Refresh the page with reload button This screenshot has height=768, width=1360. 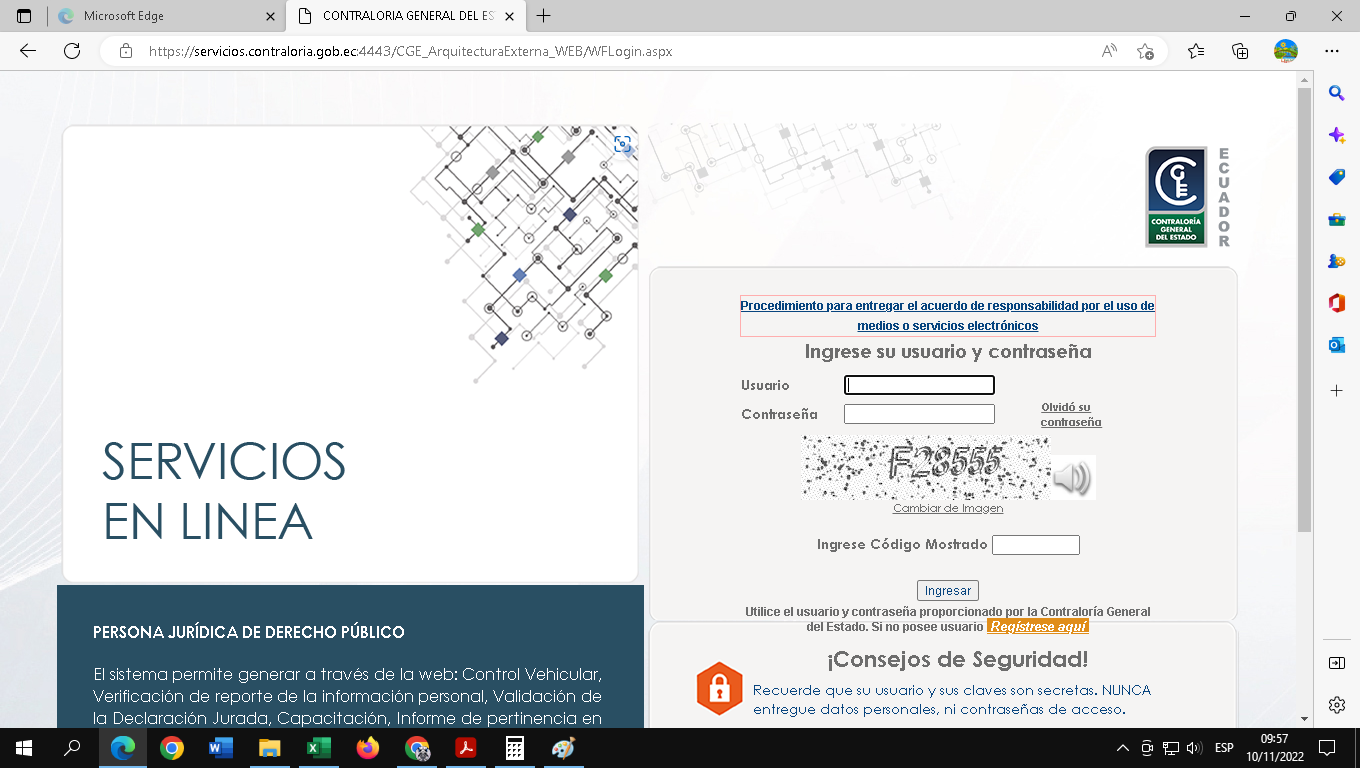(x=72, y=51)
